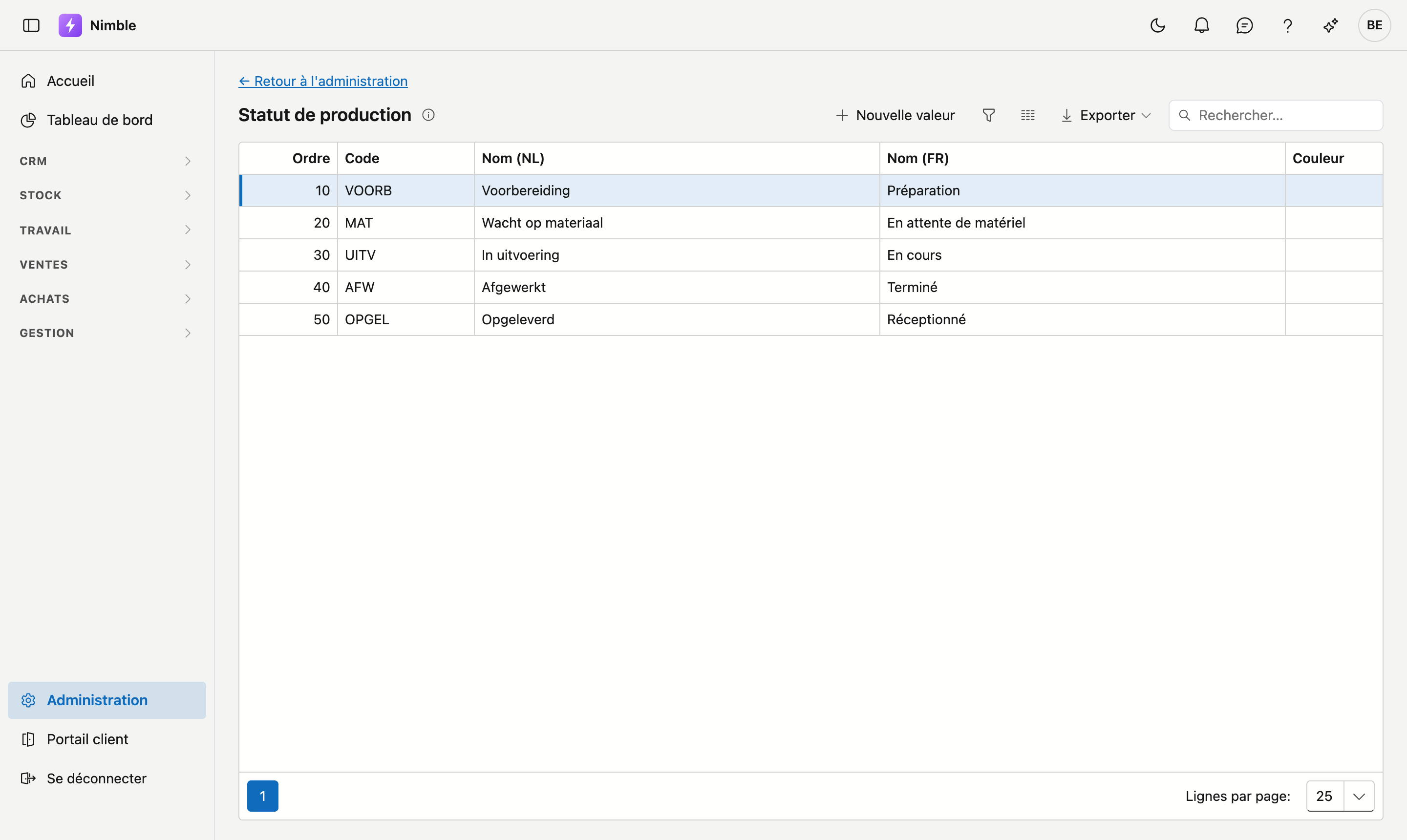The width and height of the screenshot is (1407, 840).
Task: Click the Préparation cell
Action: (1082, 191)
